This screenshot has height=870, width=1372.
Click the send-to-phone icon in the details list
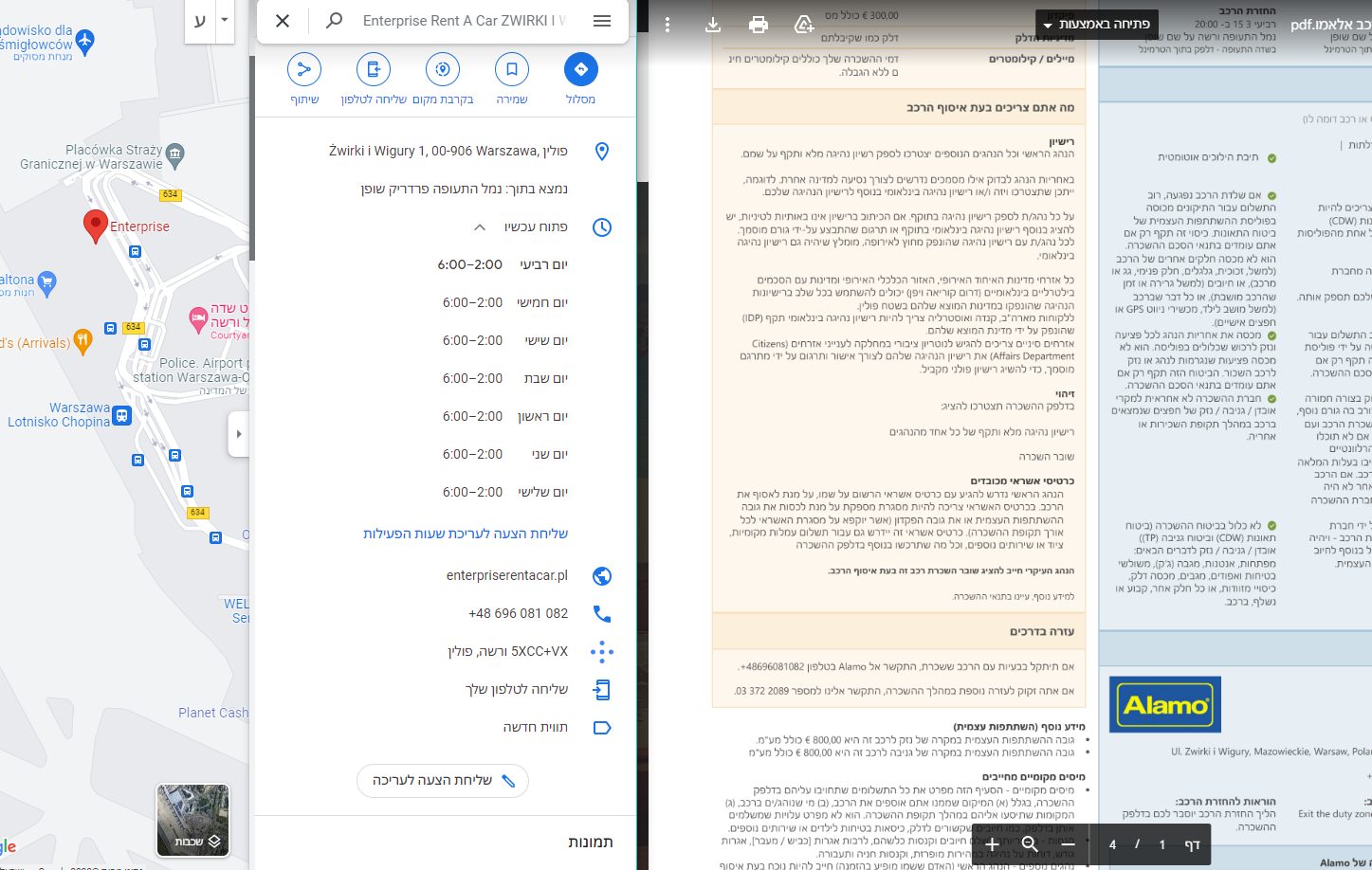click(601, 690)
